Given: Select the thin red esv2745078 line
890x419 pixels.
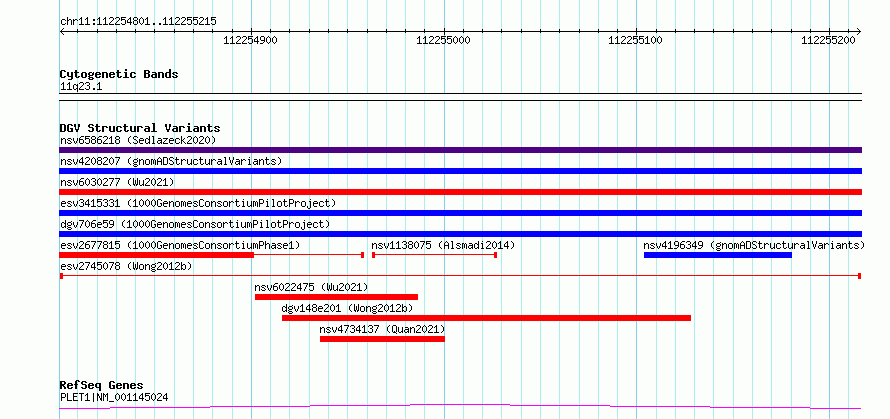Looking at the screenshot, I should [x=460, y=276].
